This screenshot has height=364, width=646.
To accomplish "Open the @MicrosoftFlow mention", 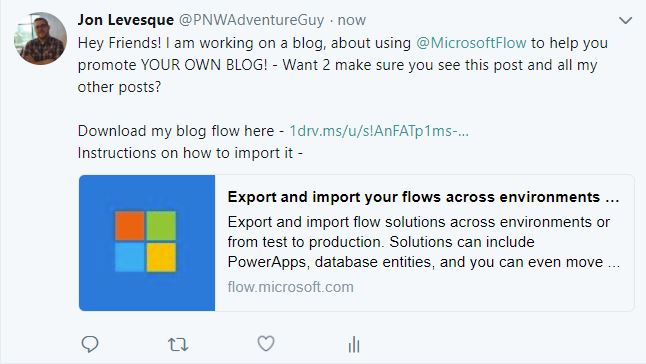I will (471, 43).
